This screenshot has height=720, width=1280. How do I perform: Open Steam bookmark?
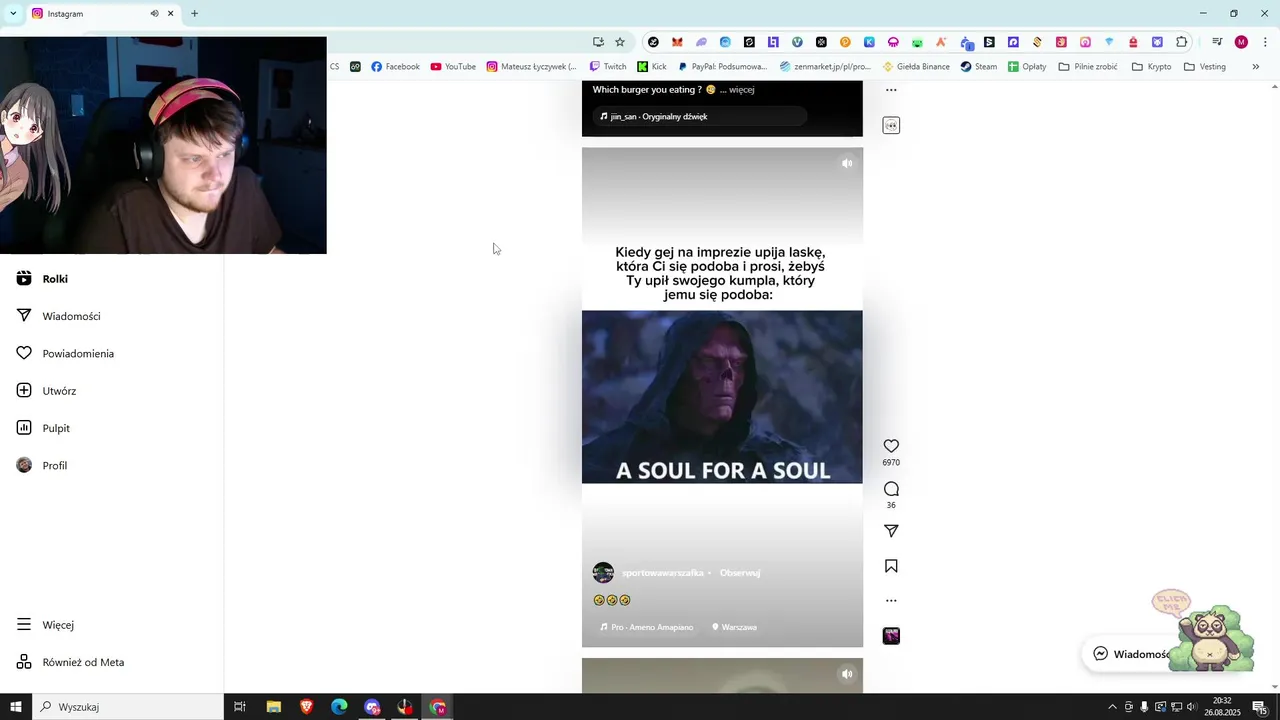979,67
